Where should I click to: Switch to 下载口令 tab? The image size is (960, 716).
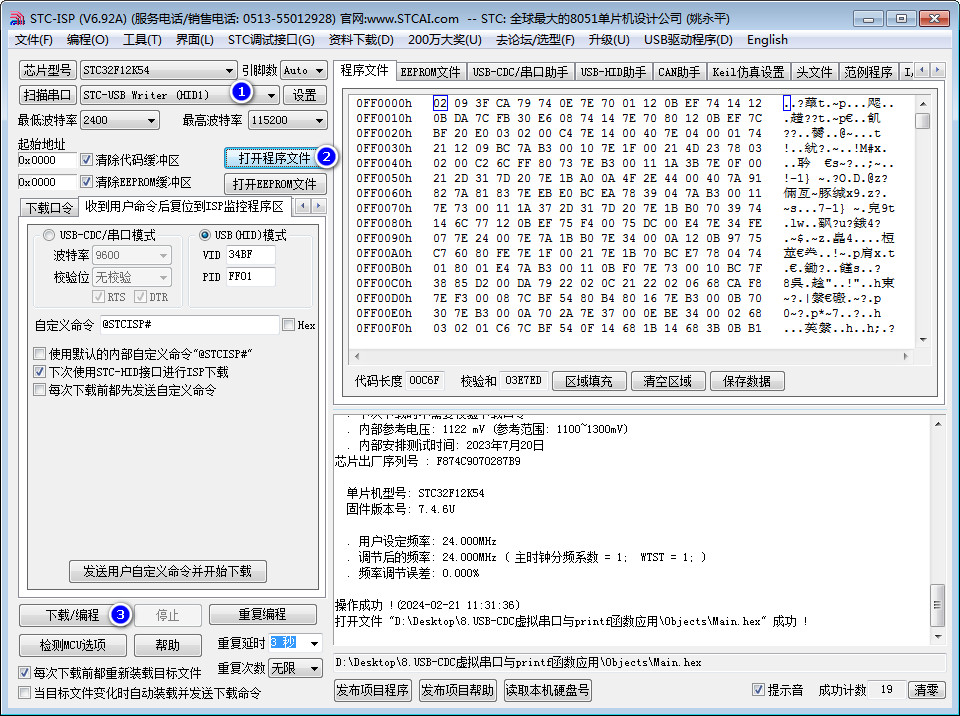click(x=49, y=208)
